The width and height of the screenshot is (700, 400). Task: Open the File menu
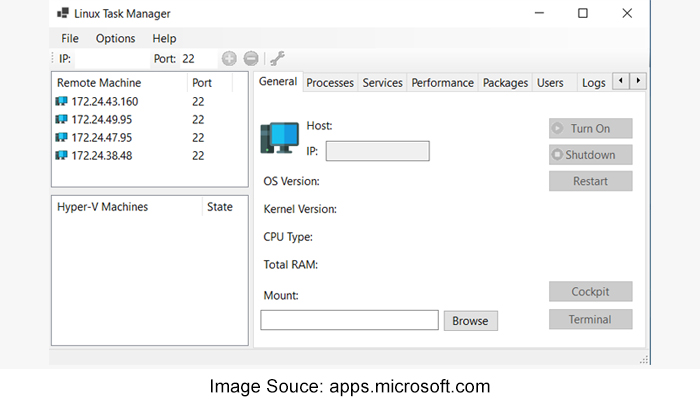(70, 38)
